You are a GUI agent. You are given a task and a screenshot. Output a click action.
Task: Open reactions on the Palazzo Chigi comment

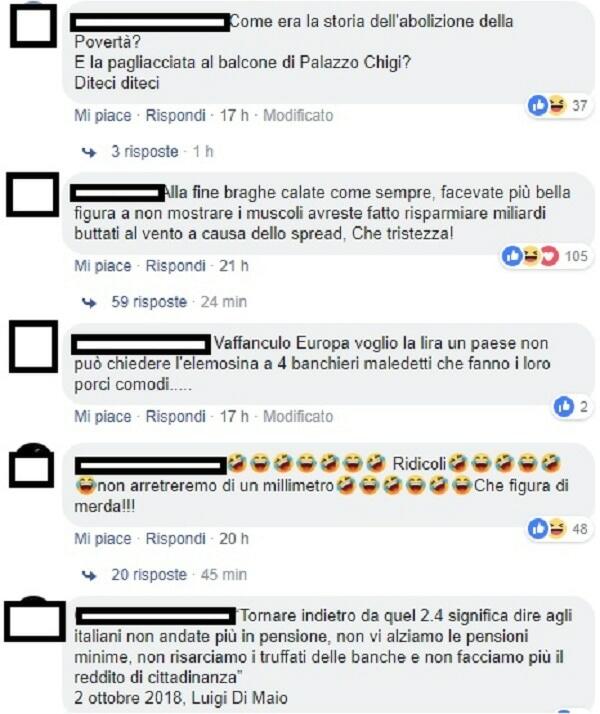tap(559, 106)
